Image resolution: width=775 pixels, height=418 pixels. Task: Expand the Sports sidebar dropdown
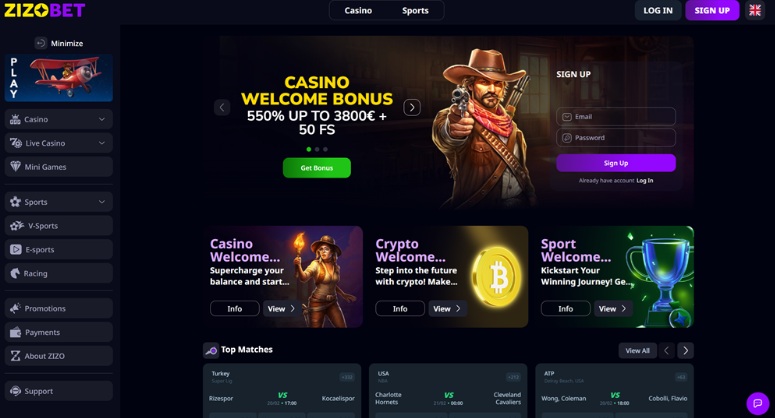[x=102, y=202]
